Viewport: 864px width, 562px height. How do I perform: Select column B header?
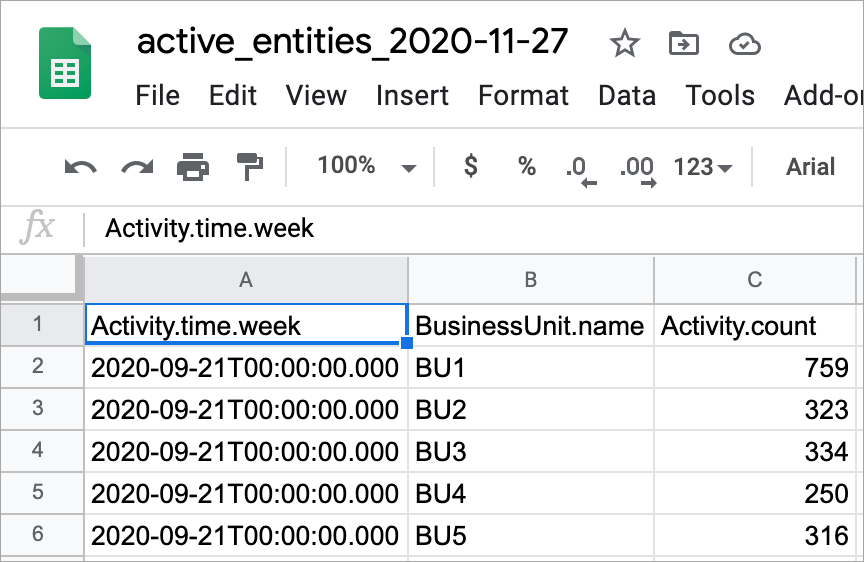[x=531, y=281]
